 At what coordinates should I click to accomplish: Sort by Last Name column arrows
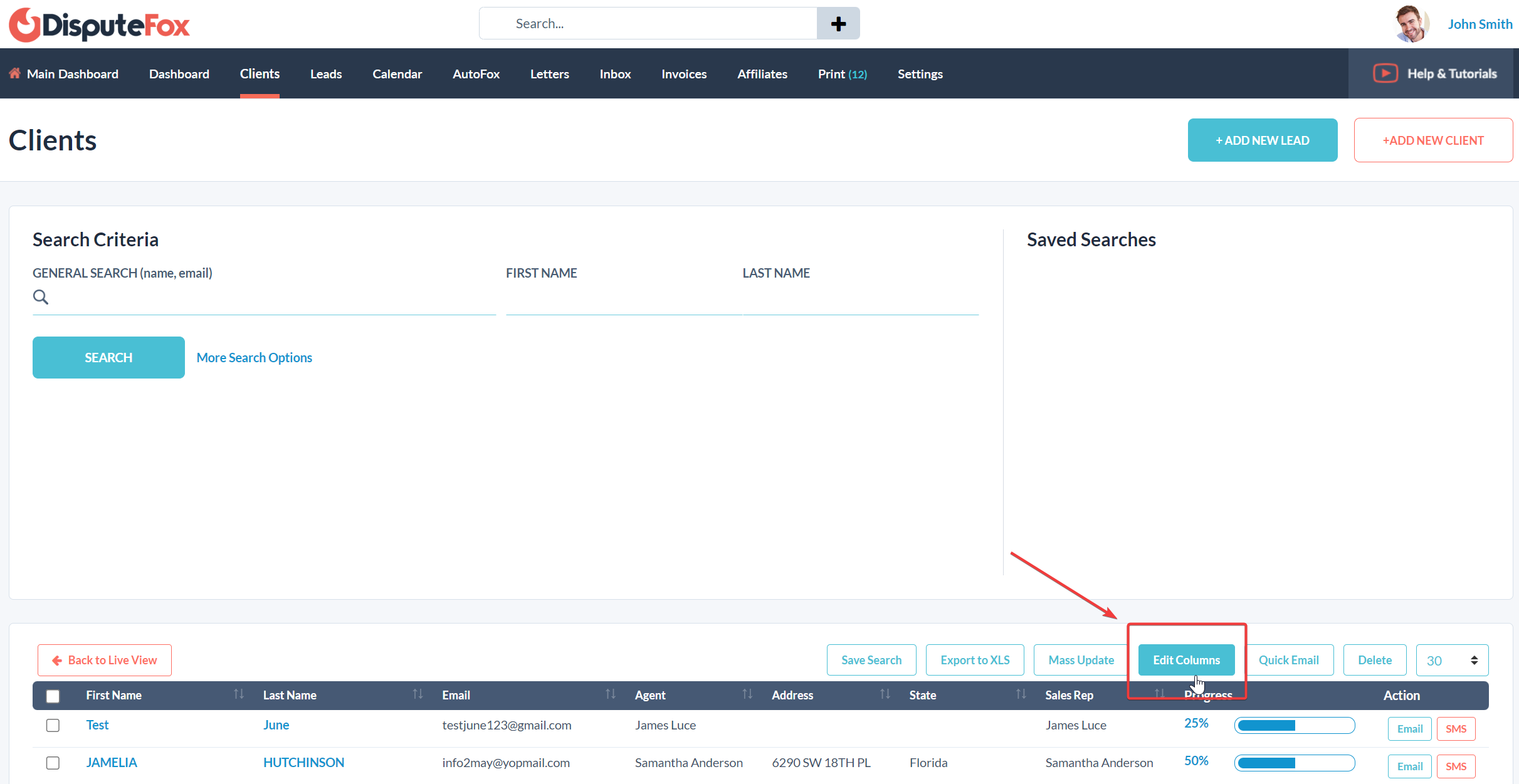418,694
